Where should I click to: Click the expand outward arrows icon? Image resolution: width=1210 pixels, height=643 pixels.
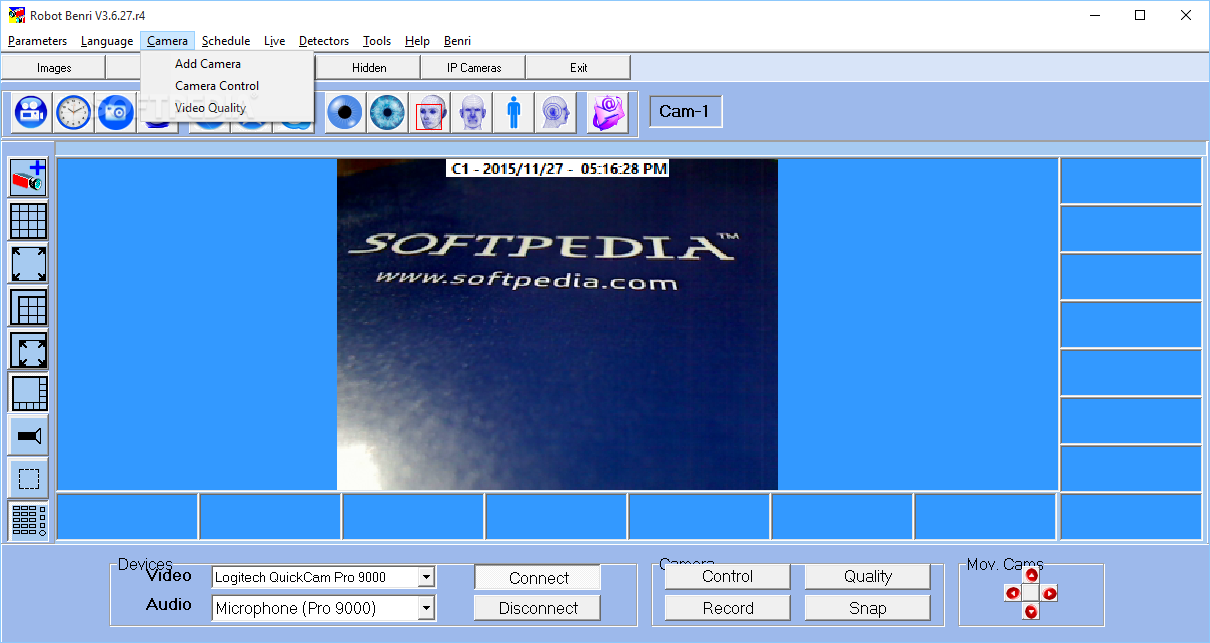pos(29,263)
